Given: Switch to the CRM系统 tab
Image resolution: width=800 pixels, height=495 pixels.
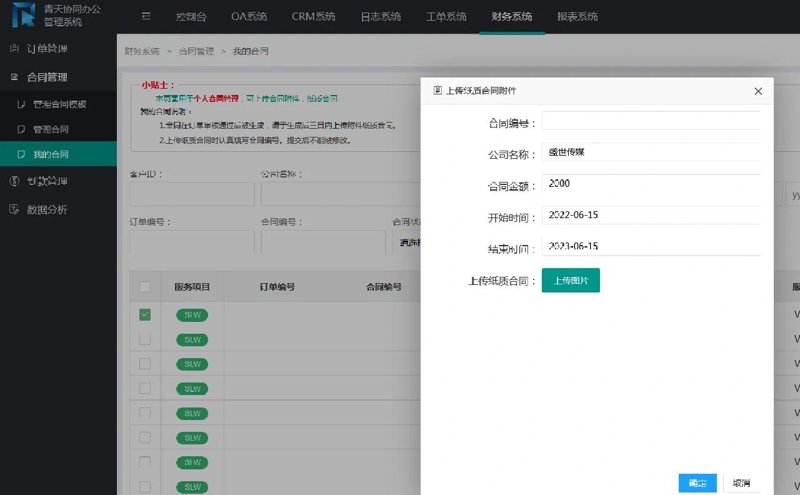Looking at the screenshot, I should pos(313,16).
